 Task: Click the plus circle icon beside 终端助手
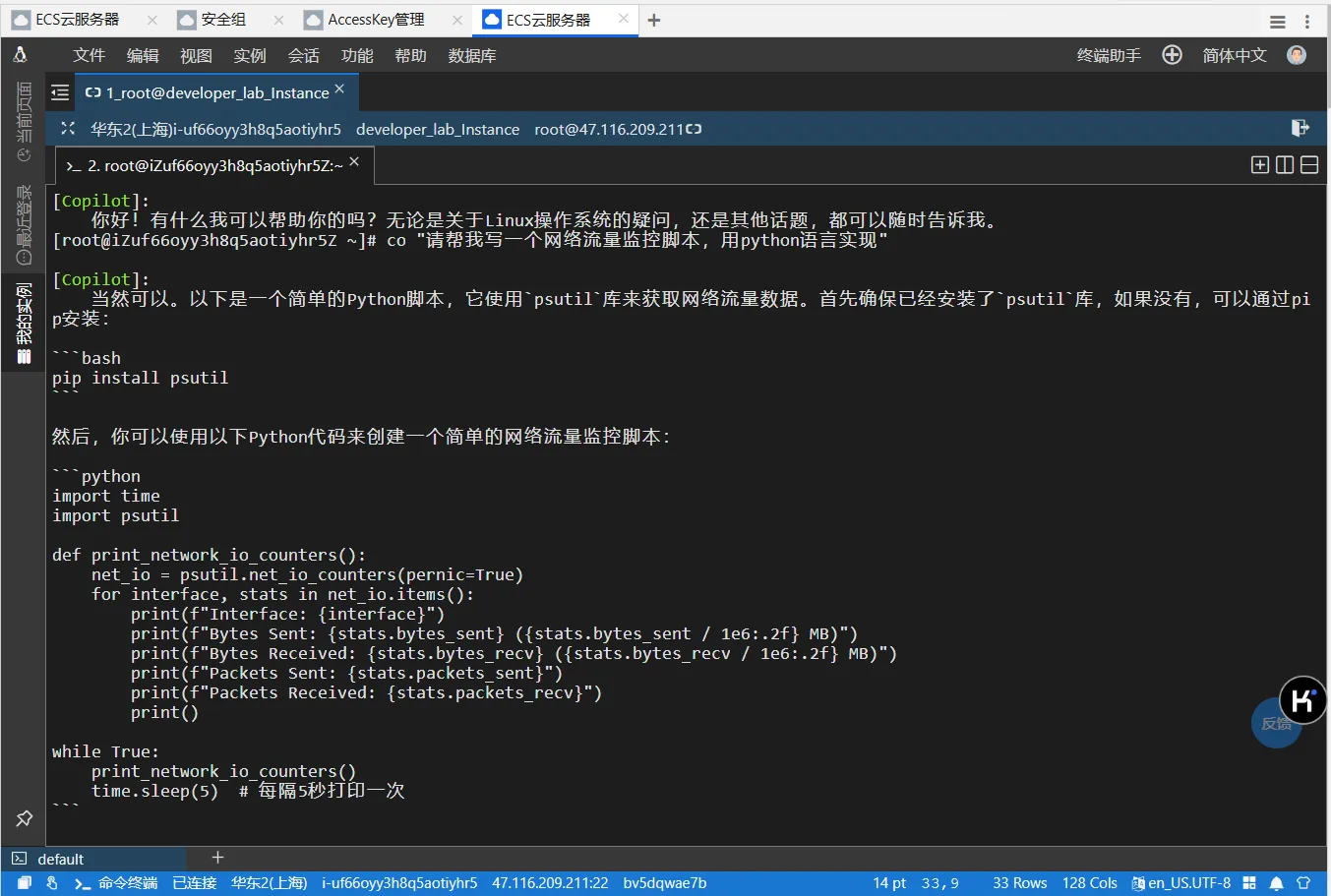tap(1172, 55)
